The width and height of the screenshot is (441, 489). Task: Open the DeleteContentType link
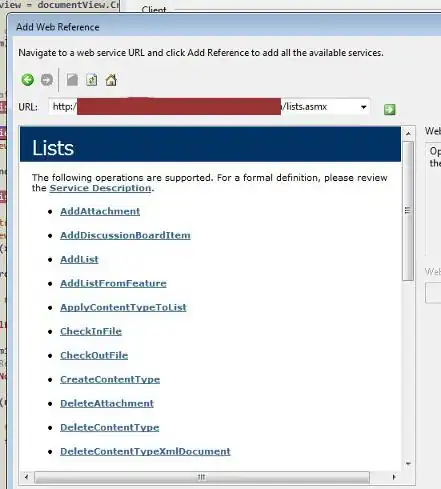click(110, 427)
